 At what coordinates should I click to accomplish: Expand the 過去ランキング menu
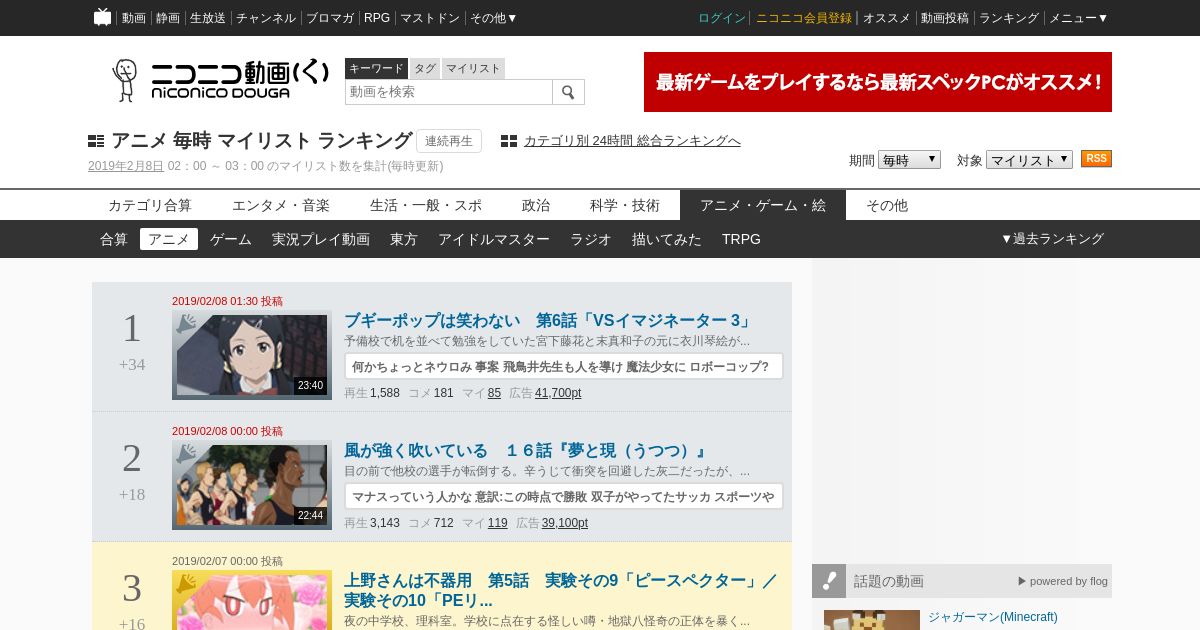tap(1052, 239)
